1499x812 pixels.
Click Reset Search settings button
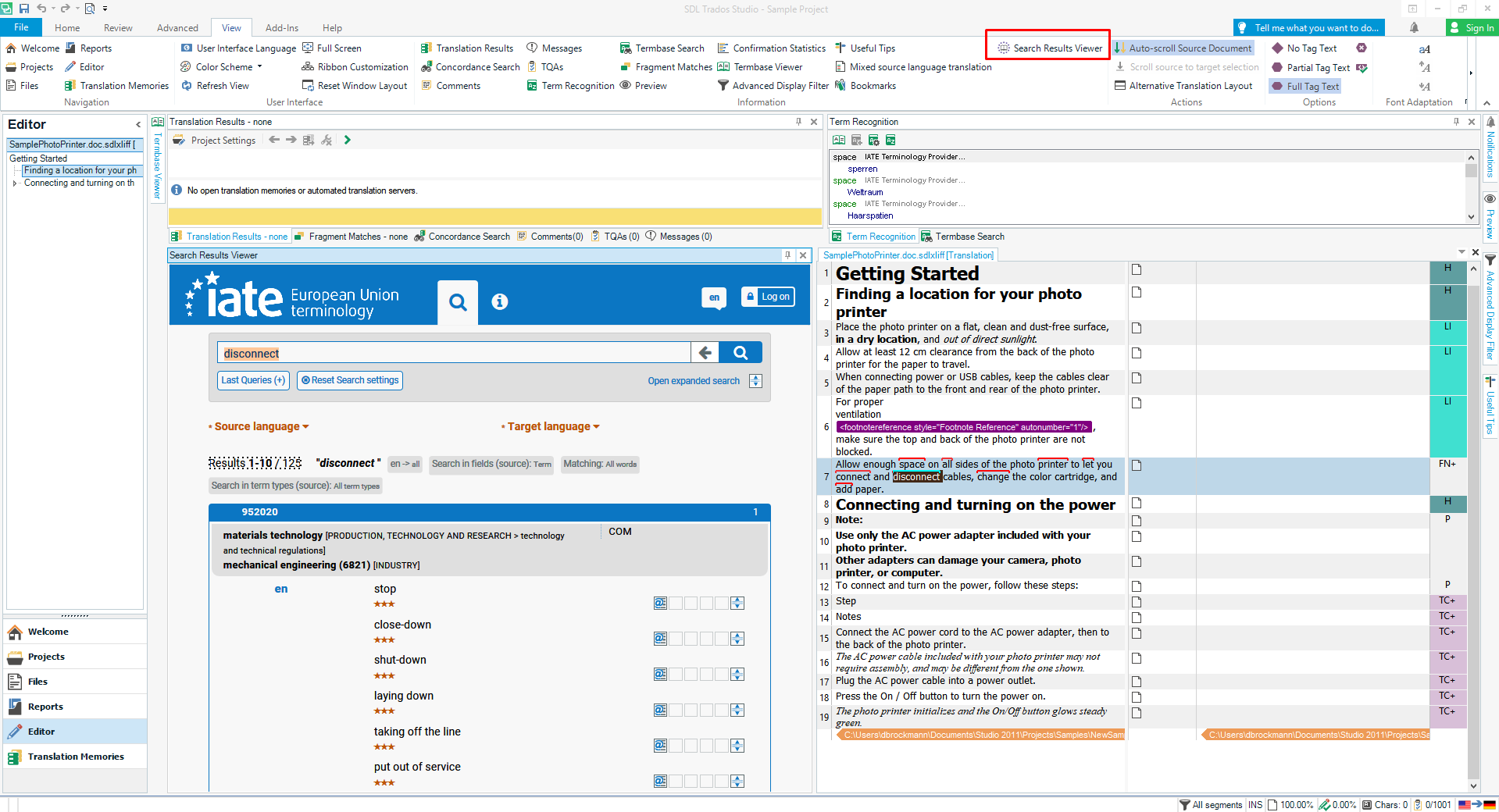(x=350, y=380)
